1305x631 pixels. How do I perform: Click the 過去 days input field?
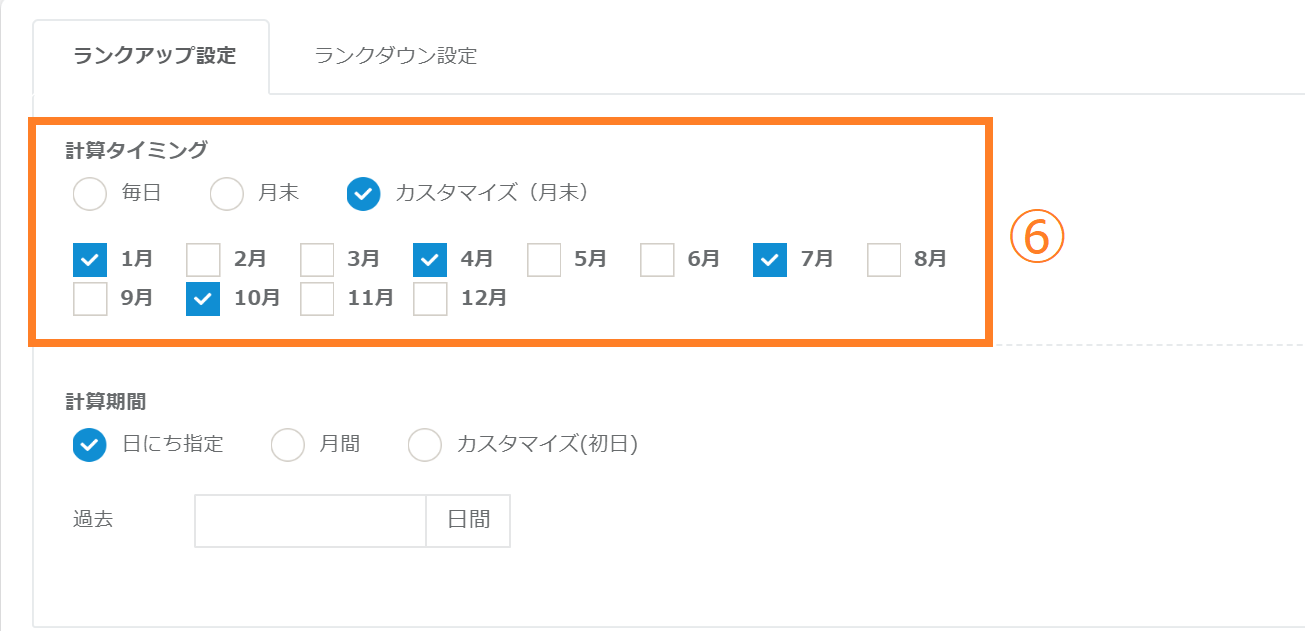(x=310, y=521)
